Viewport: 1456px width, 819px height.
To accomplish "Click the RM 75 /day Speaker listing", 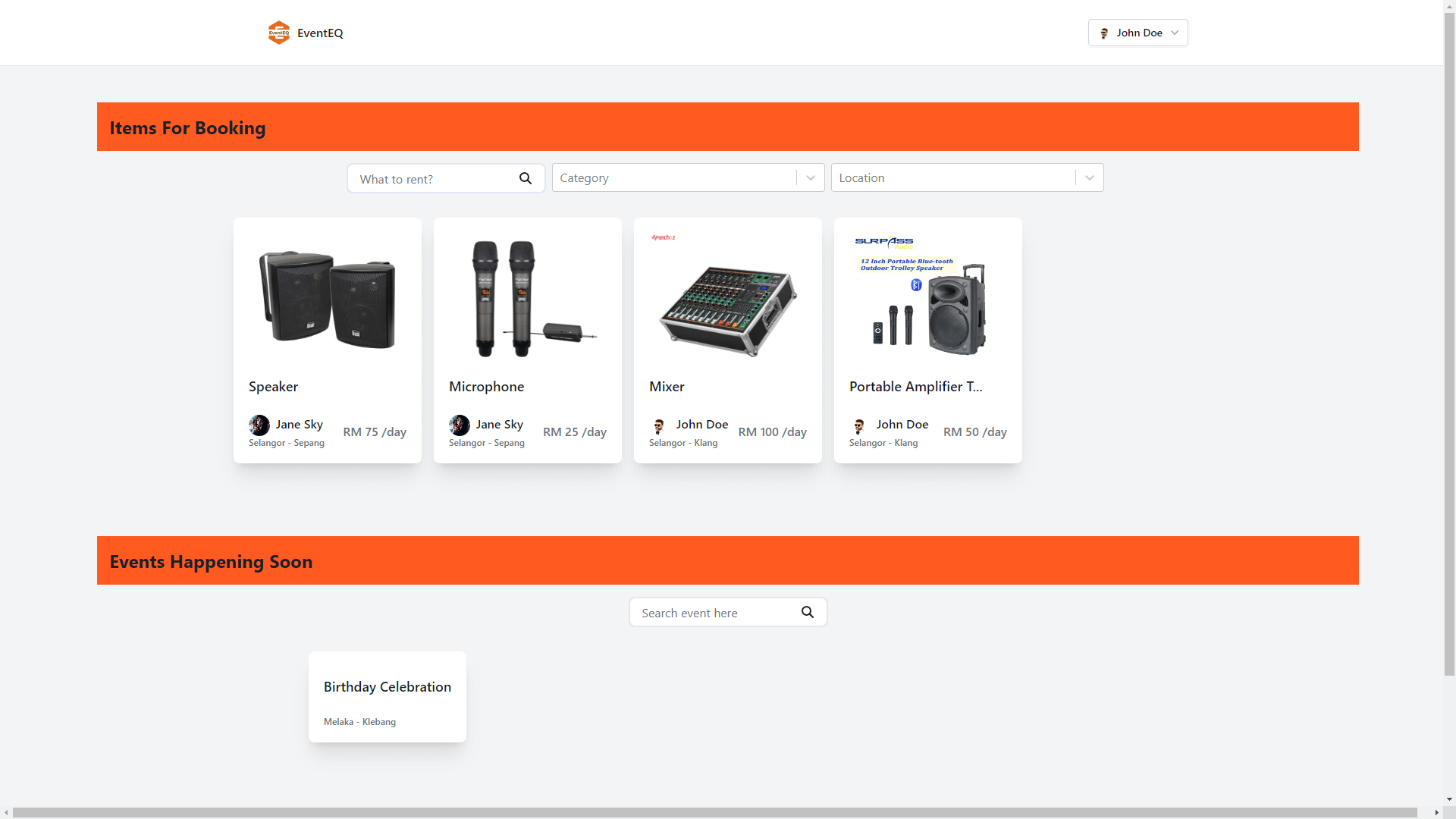I will [375, 431].
